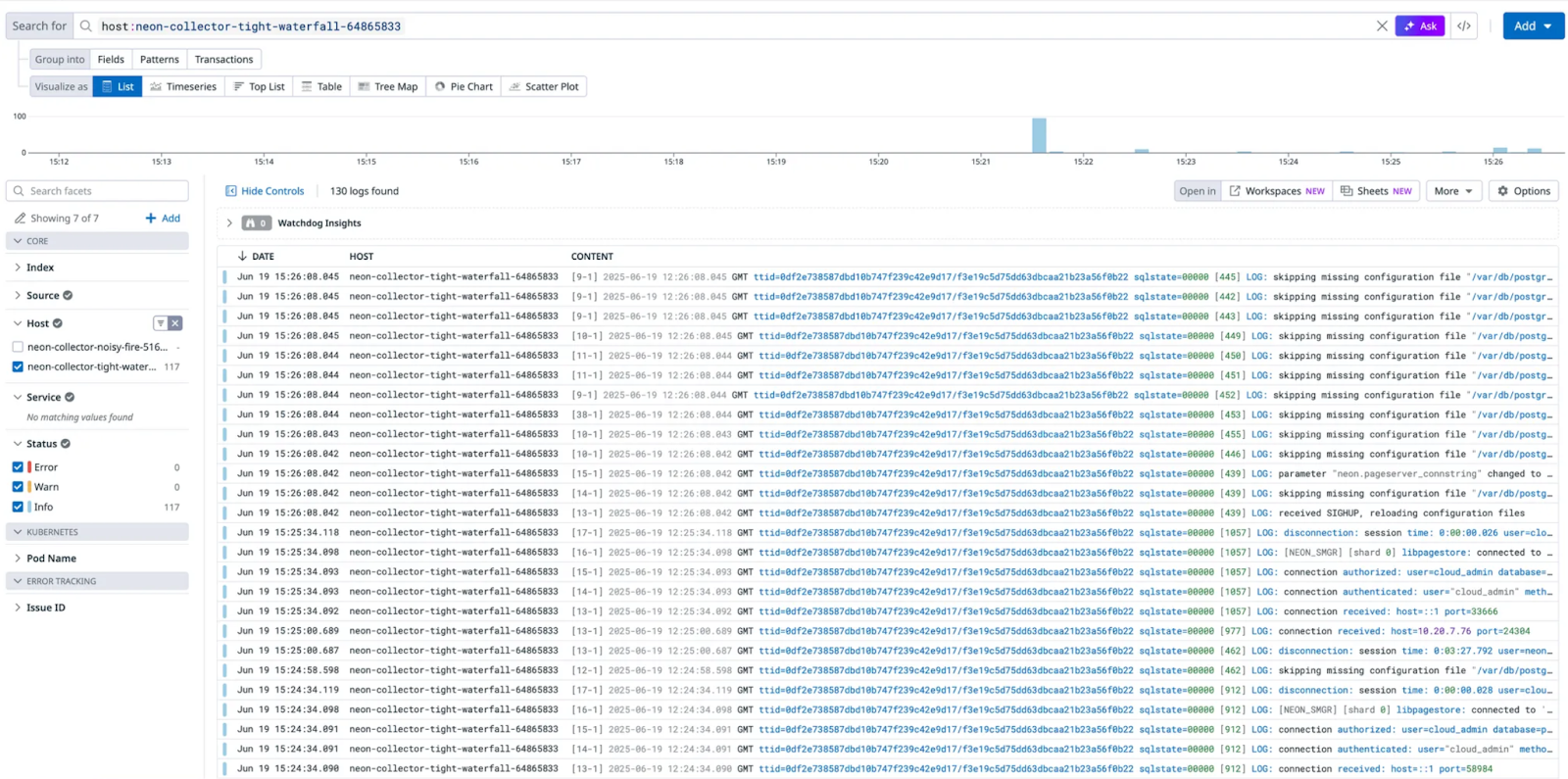Click the Host facet filter funnel icon
The image size is (1568, 779).
click(x=161, y=323)
